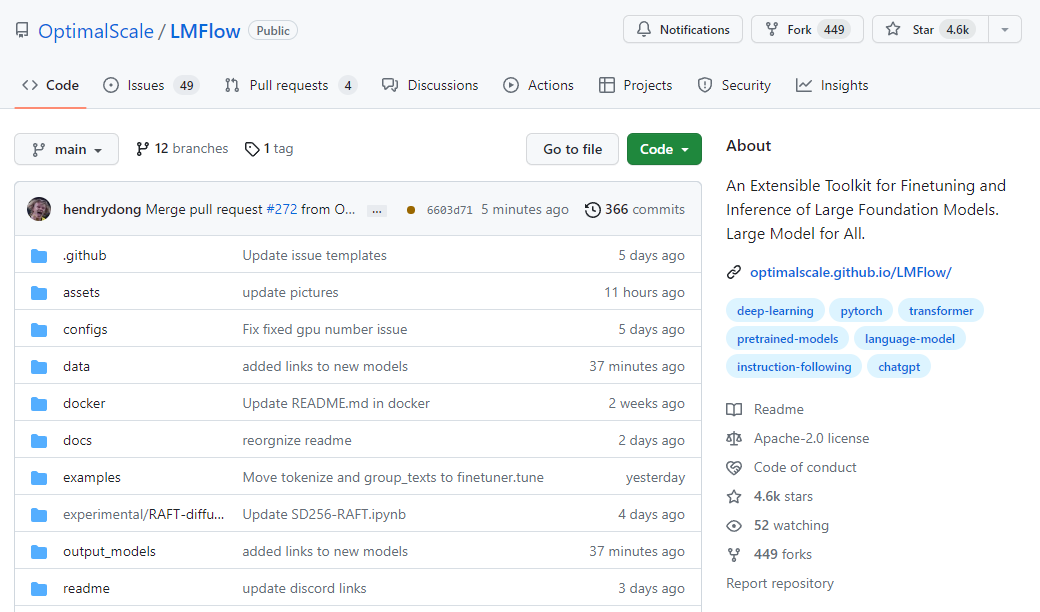Click the orange commit status dot
This screenshot has width=1040, height=612.
411,210
